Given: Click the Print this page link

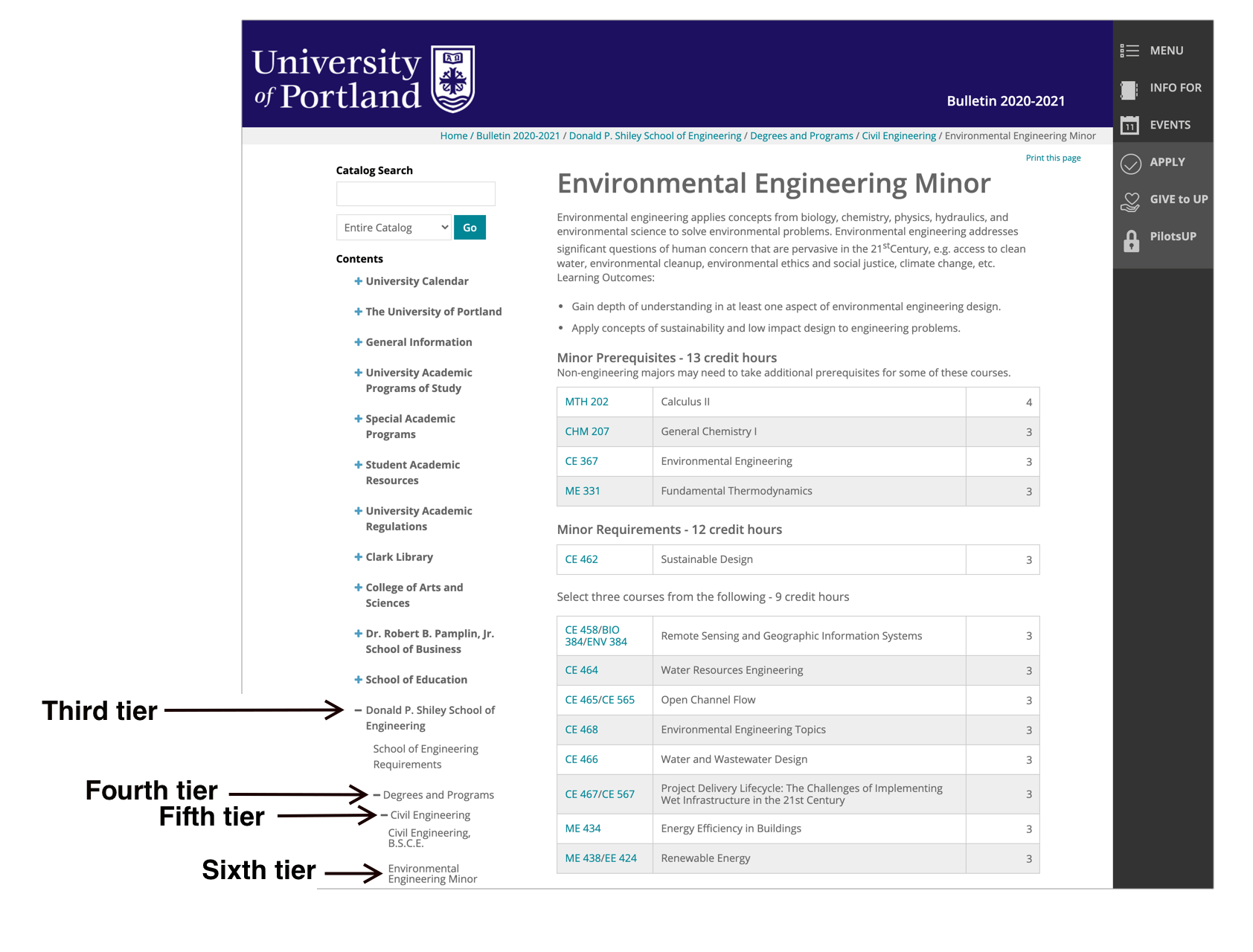Looking at the screenshot, I should 1052,158.
